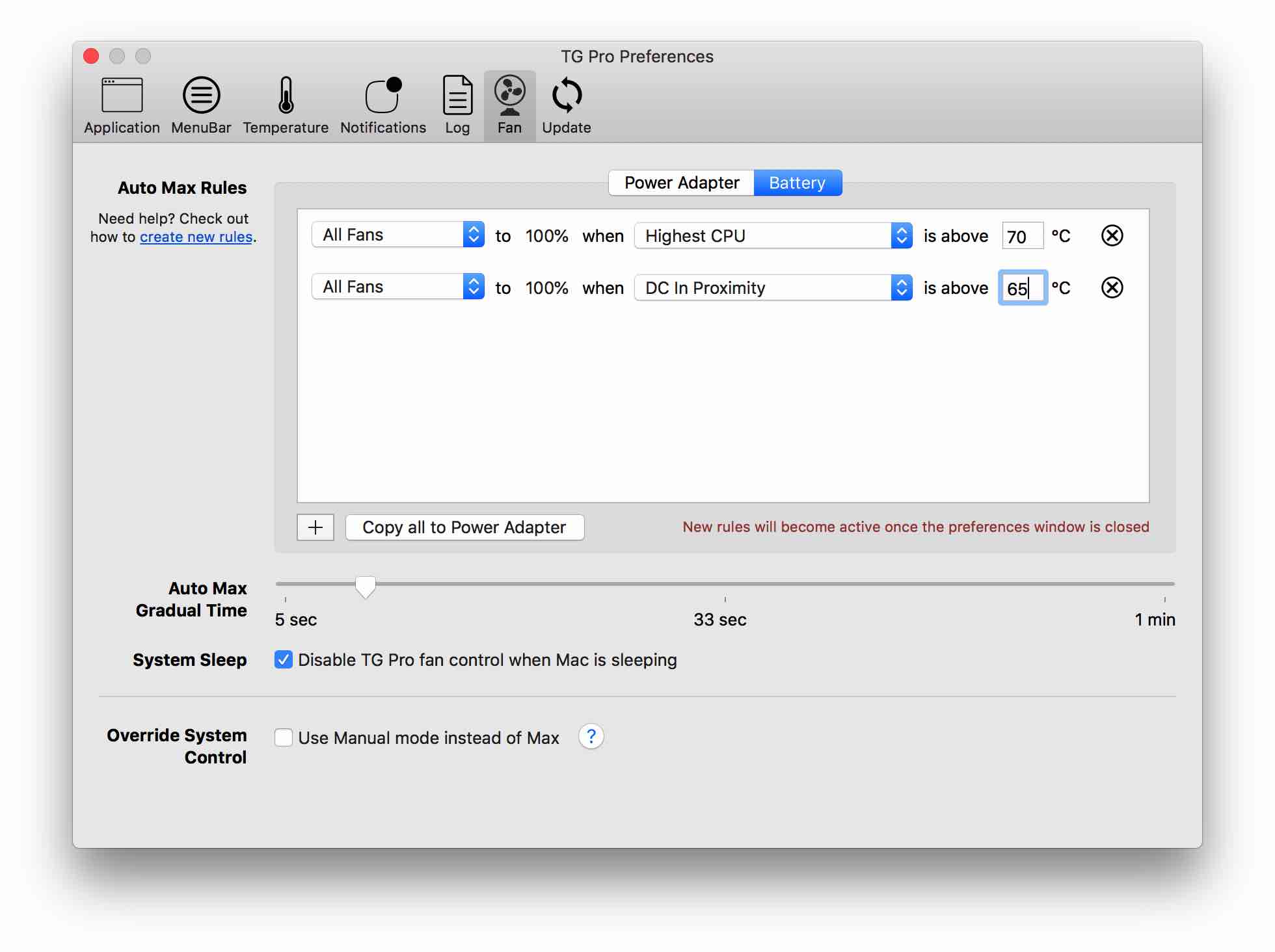Open the Log preferences pane
Viewport: 1275px width, 952px height.
click(x=457, y=105)
